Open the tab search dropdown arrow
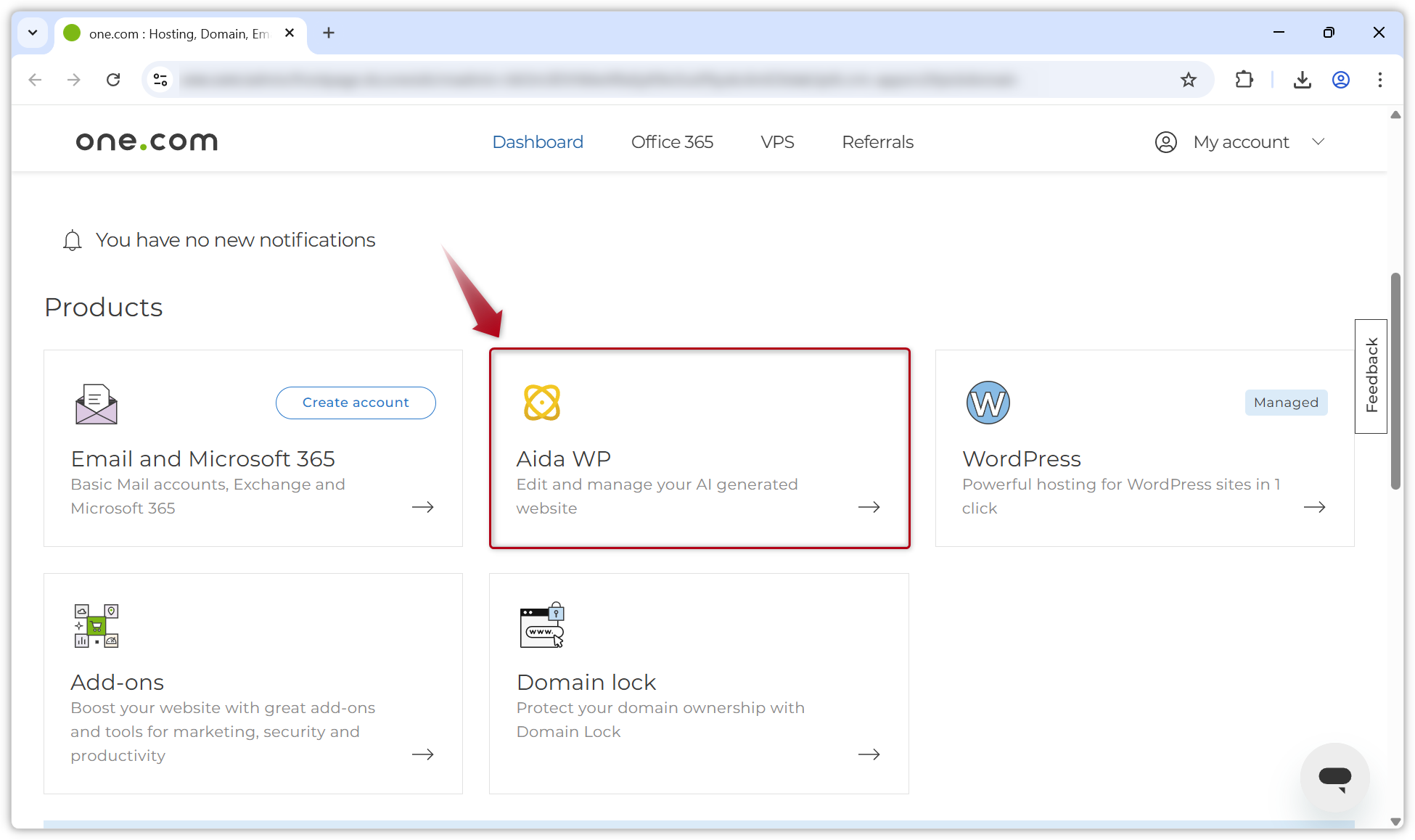 point(33,33)
